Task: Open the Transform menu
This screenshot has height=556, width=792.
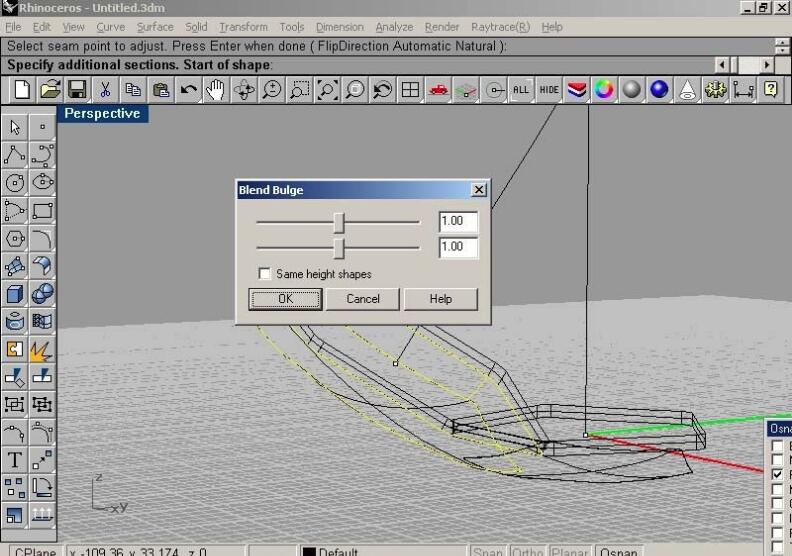Action: point(243,27)
